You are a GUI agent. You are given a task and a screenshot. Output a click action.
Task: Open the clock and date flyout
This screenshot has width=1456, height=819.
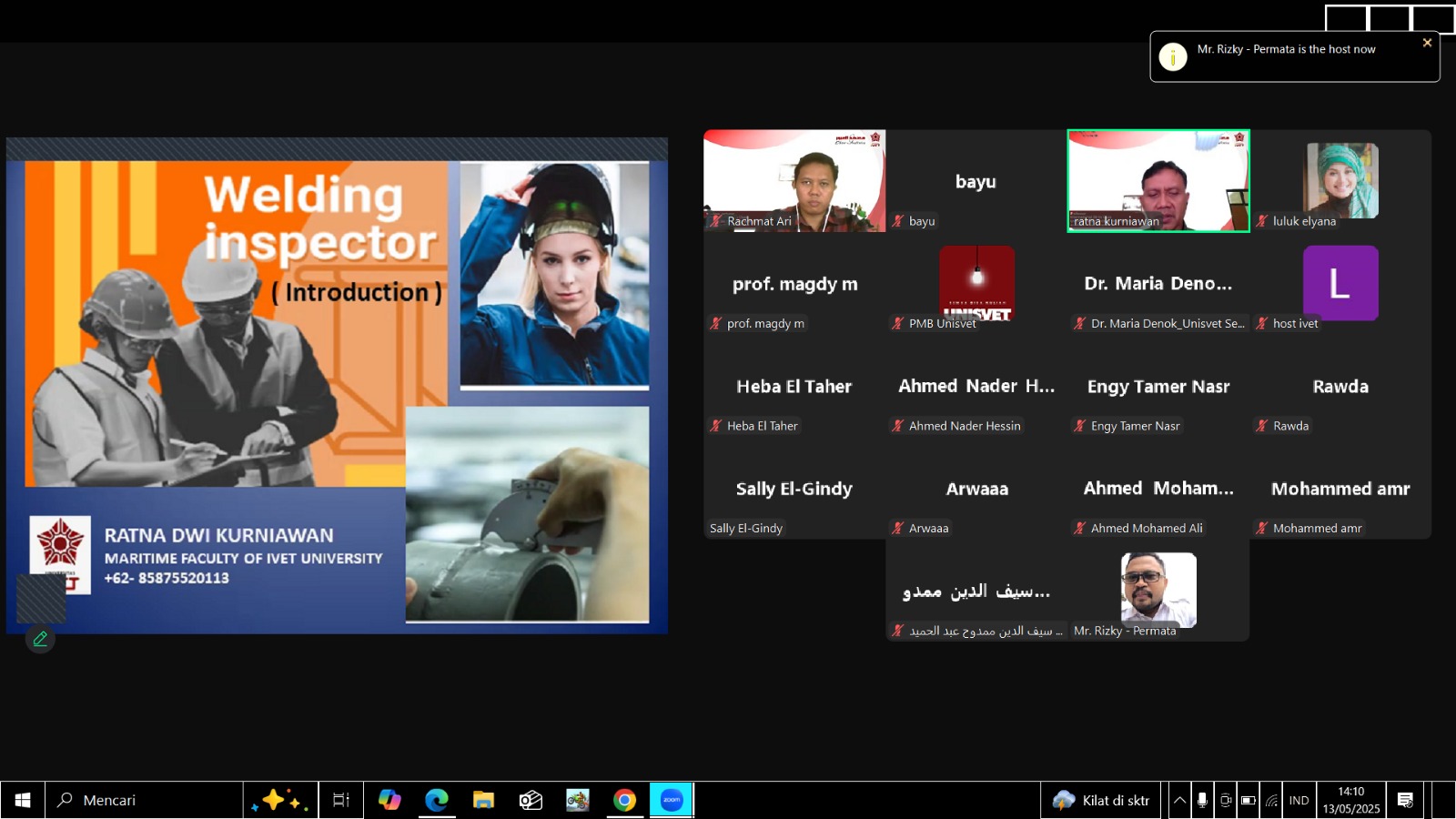point(1351,800)
